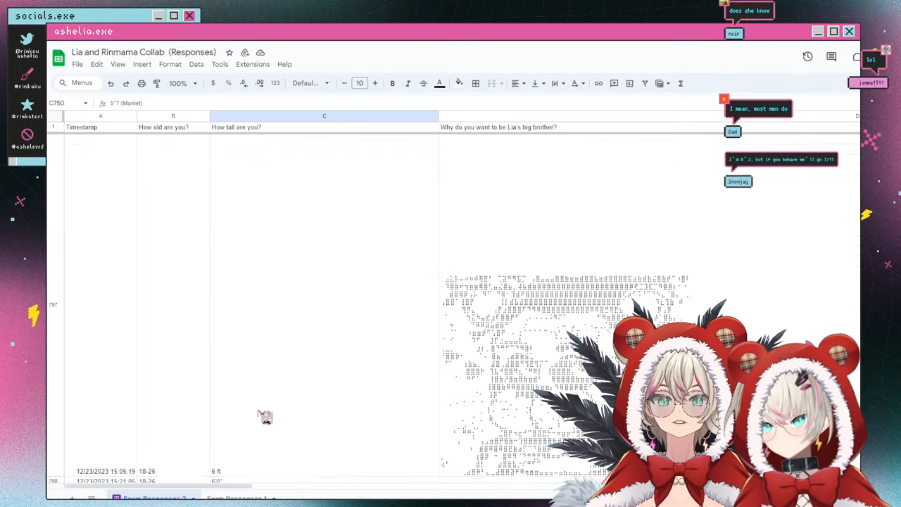Open the Name box dropdown arrow
901x507 pixels.
[x=86, y=103]
